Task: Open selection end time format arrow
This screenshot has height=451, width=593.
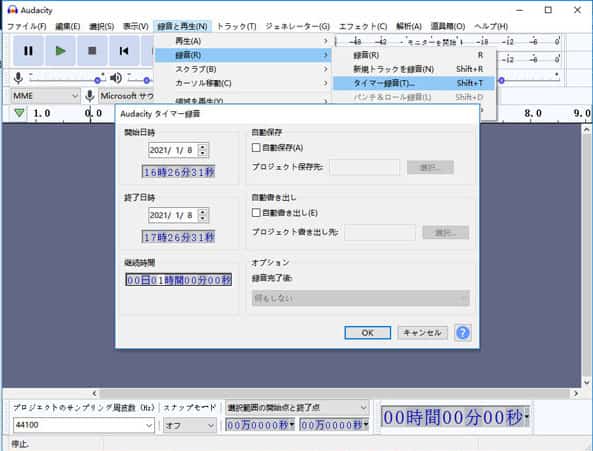Action: tap(366, 425)
